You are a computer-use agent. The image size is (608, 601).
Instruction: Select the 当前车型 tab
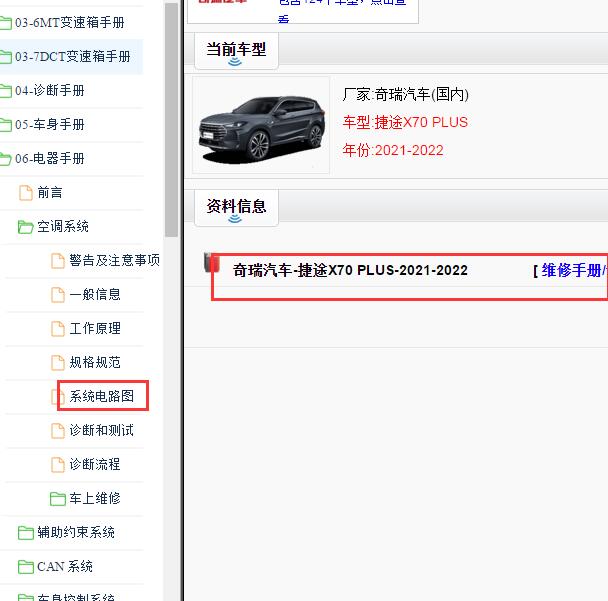point(236,51)
